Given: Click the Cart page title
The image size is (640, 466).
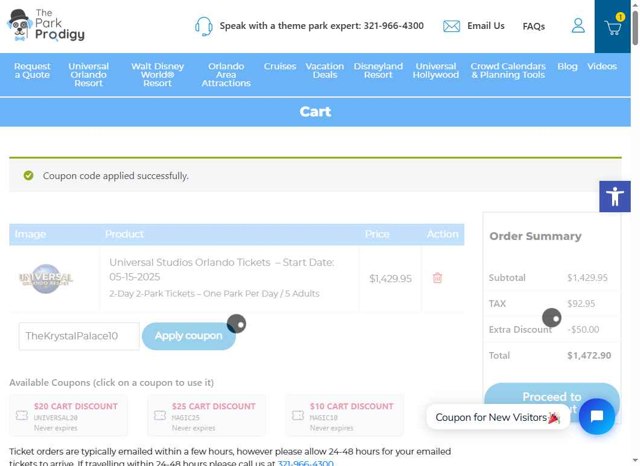Looking at the screenshot, I should [315, 111].
